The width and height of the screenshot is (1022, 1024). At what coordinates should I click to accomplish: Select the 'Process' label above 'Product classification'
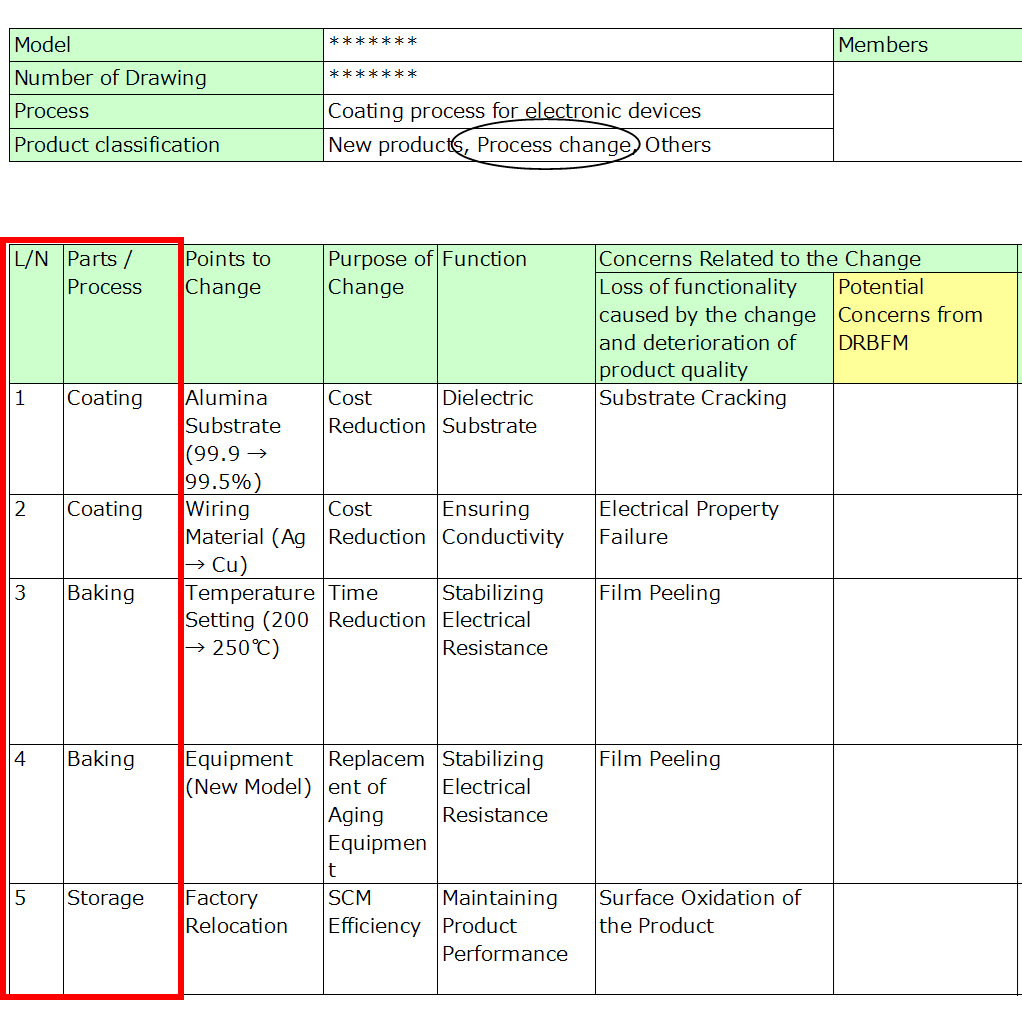167,112
